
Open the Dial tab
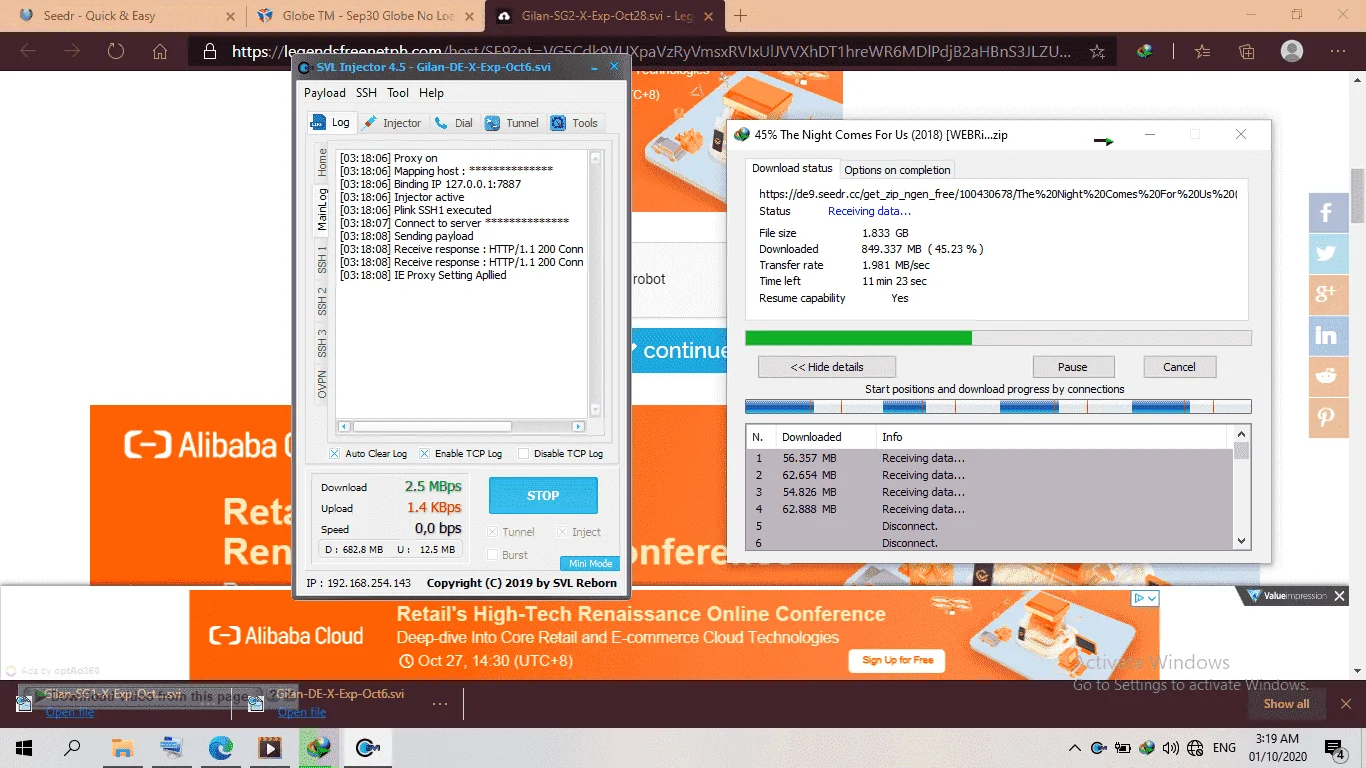453,123
